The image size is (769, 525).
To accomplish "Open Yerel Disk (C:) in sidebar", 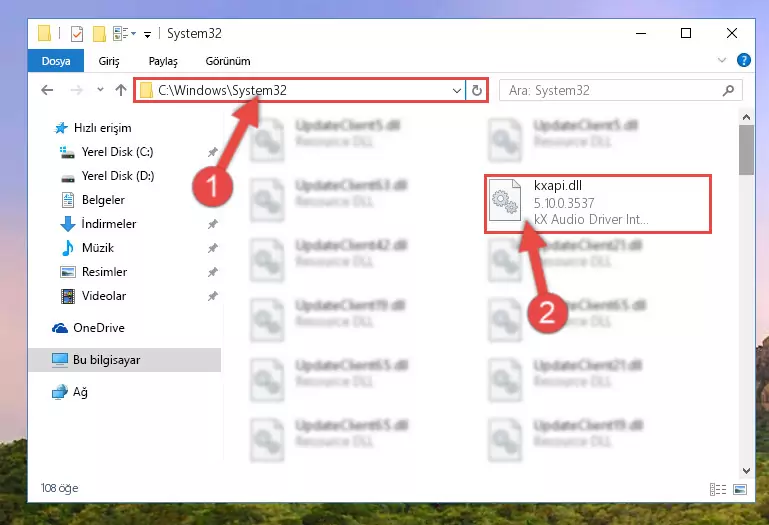I will pyautogui.click(x=117, y=152).
